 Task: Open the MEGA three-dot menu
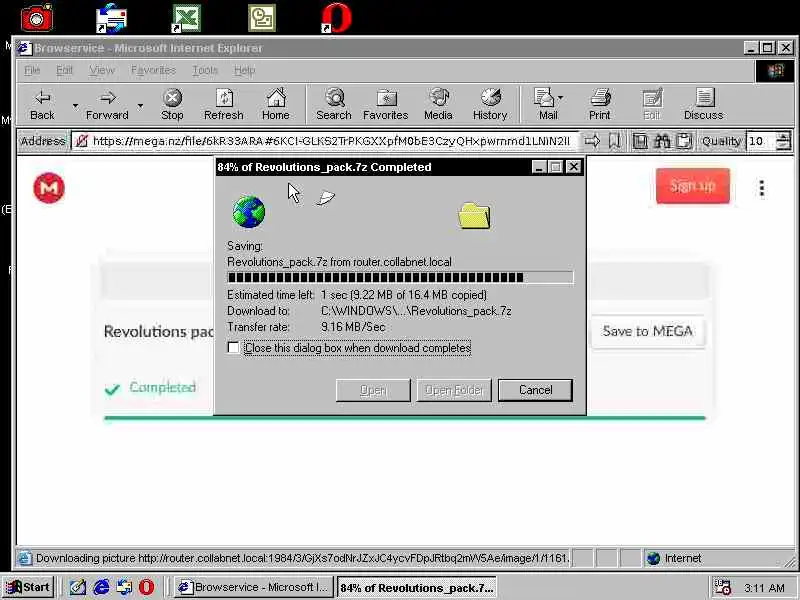[x=762, y=188]
